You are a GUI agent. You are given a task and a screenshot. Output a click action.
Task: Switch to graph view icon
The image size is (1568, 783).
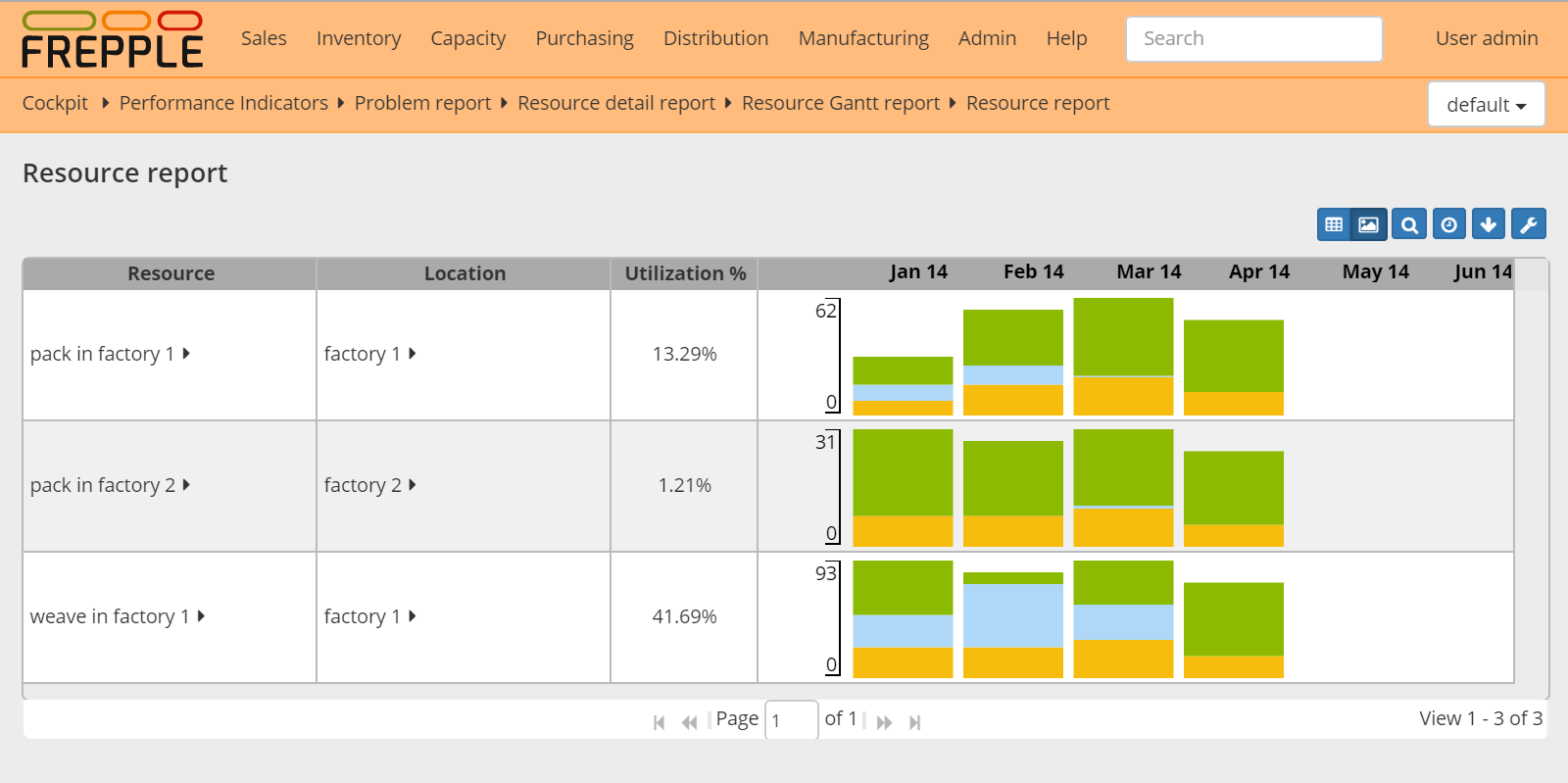point(1369,224)
